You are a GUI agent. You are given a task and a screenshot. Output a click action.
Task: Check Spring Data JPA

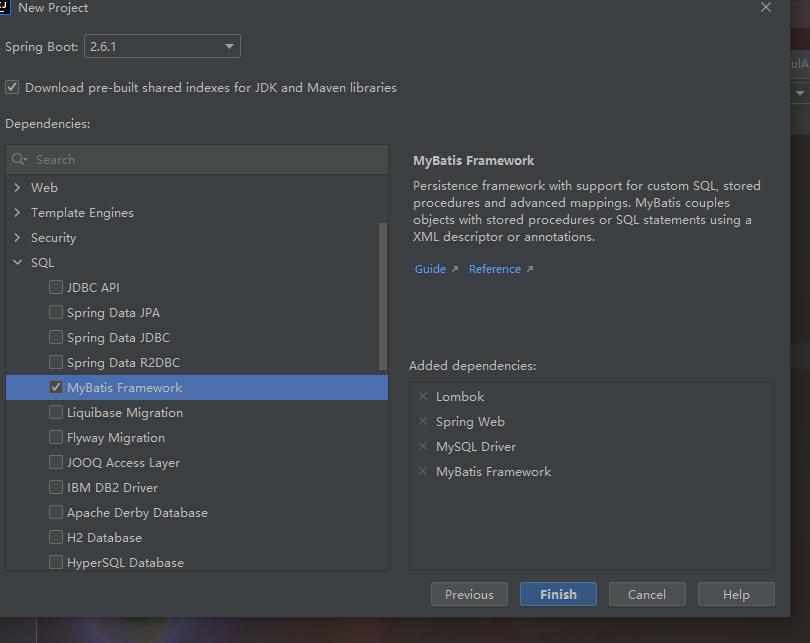click(56, 312)
